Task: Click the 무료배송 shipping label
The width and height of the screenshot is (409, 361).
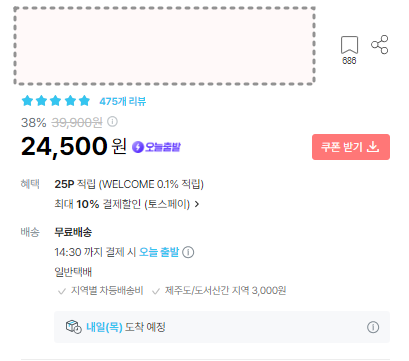Action: (x=73, y=232)
